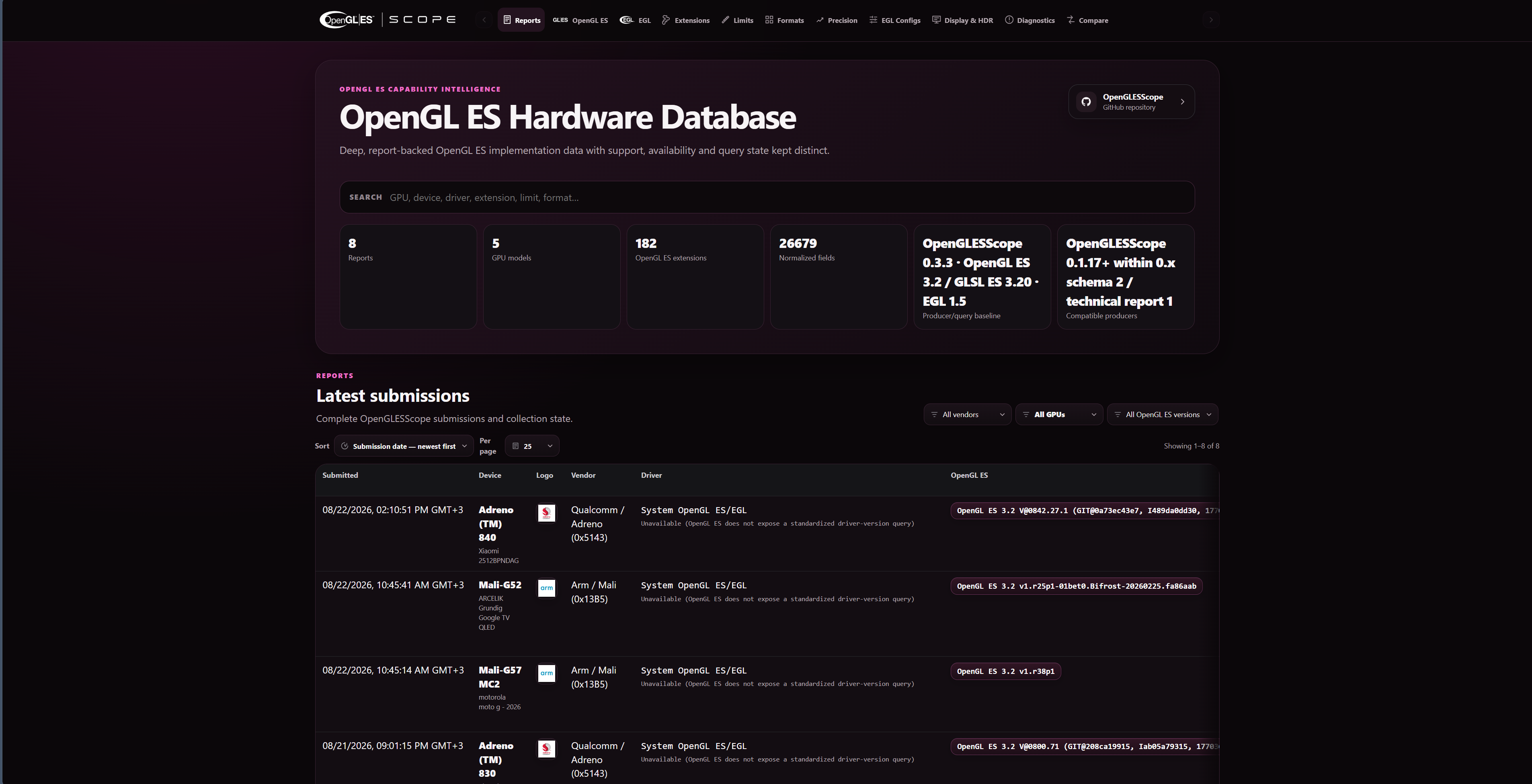
Task: Click the Producer/query baseline stat card
Action: pos(982,277)
